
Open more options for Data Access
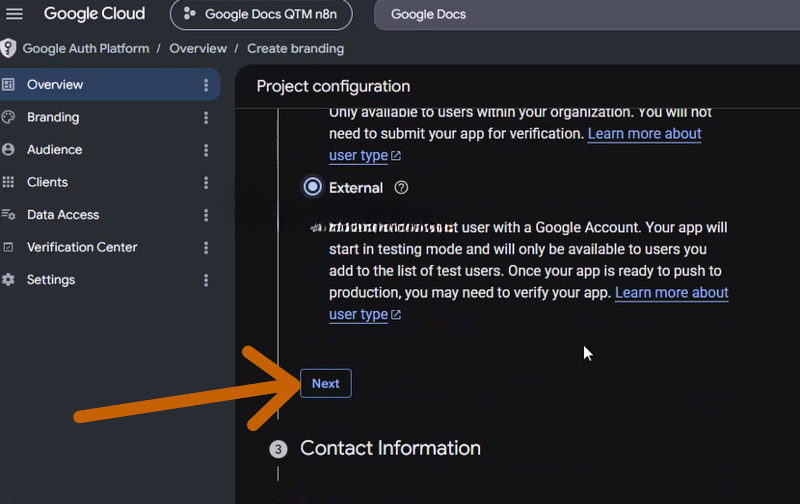[x=206, y=215]
